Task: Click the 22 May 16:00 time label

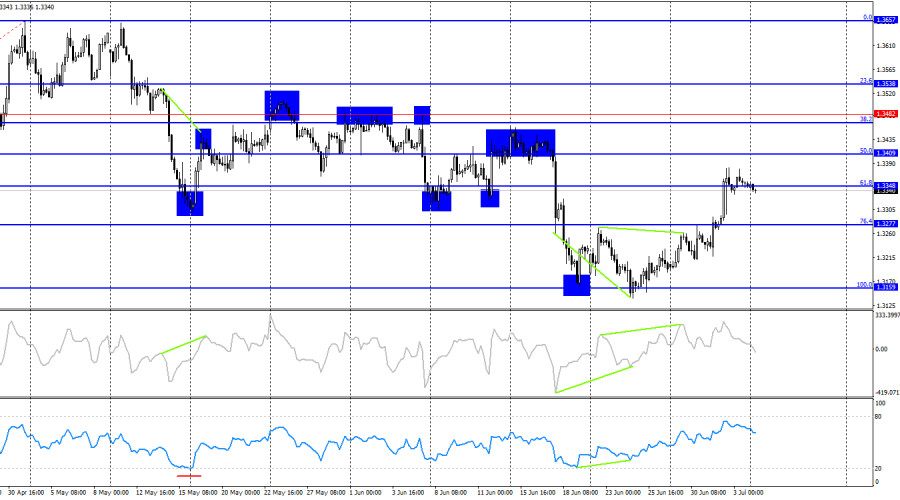Action: click(x=284, y=493)
